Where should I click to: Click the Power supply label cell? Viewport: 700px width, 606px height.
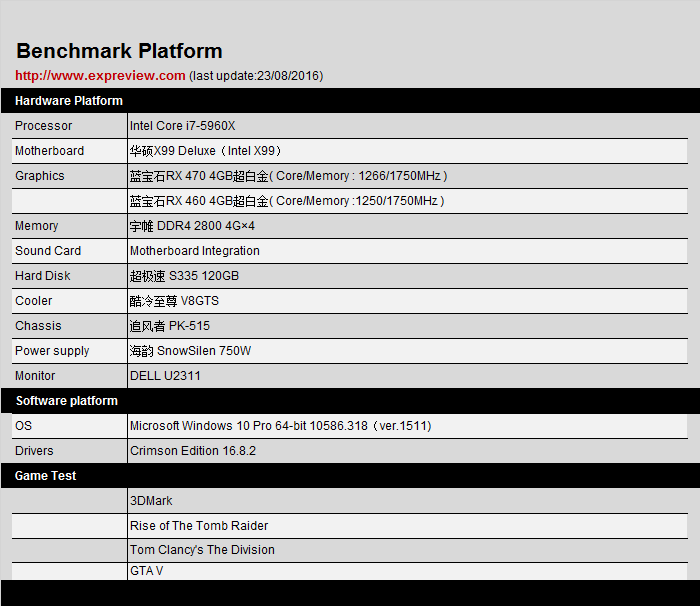click(x=70, y=351)
